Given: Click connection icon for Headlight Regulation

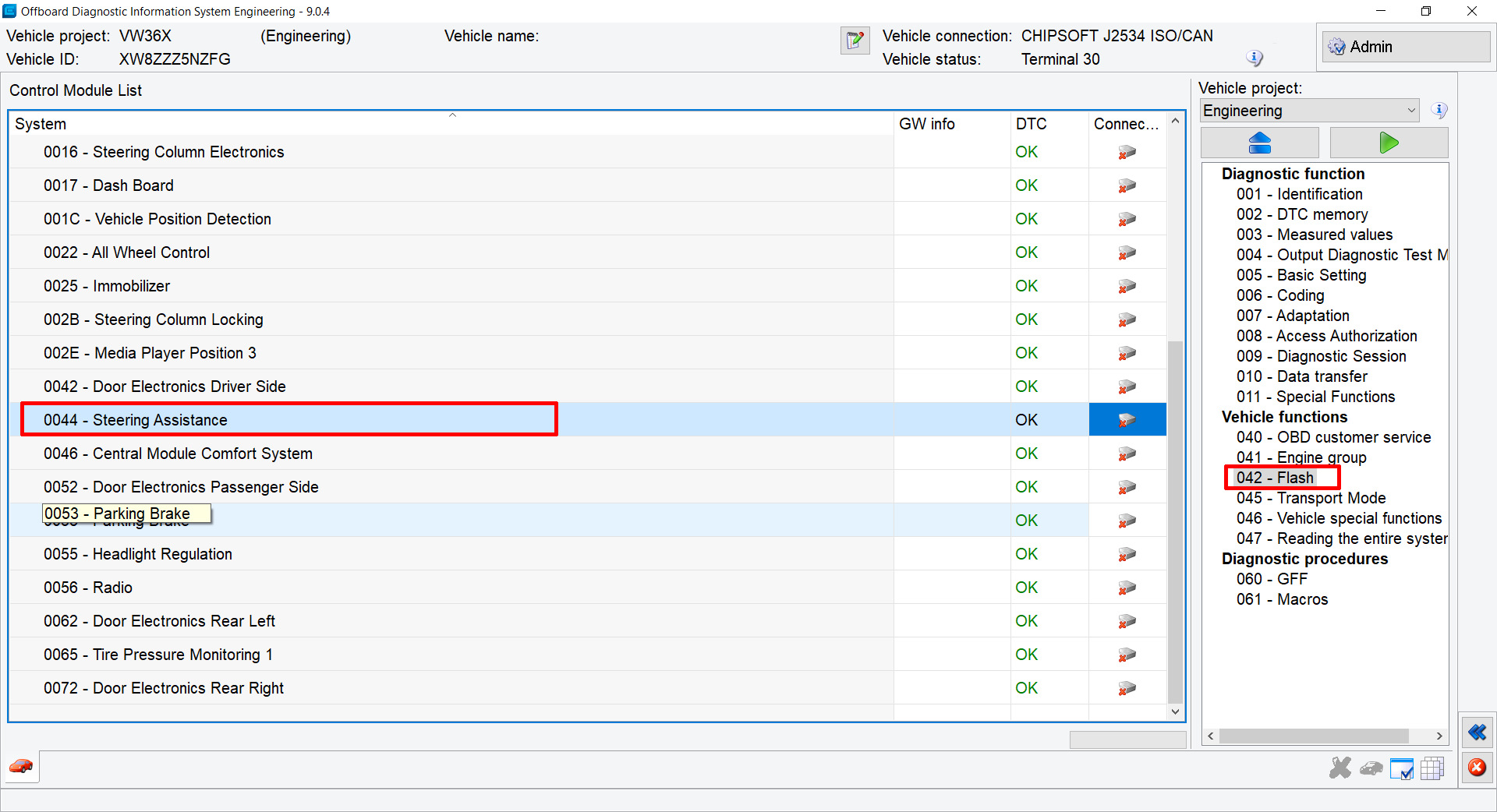Looking at the screenshot, I should coord(1127,555).
